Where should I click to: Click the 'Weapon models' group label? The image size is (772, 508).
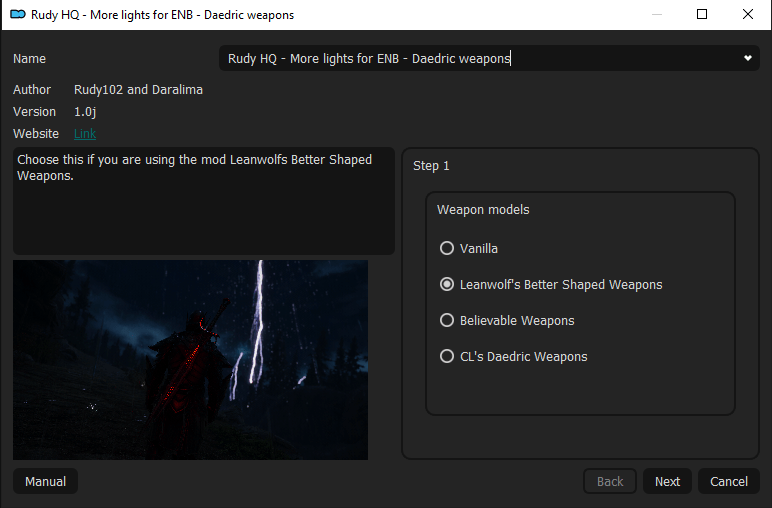tap(483, 210)
